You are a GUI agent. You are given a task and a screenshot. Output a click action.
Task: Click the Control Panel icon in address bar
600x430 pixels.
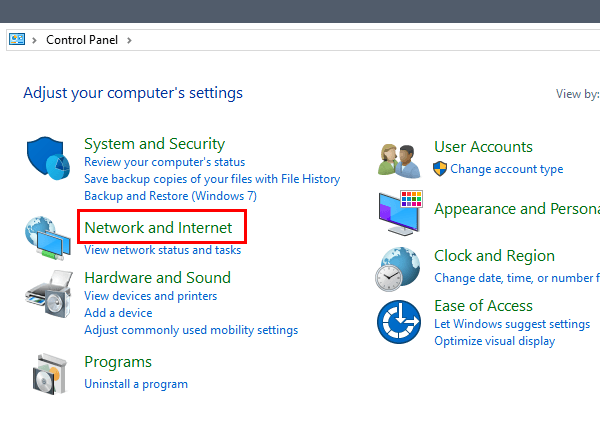point(17,39)
